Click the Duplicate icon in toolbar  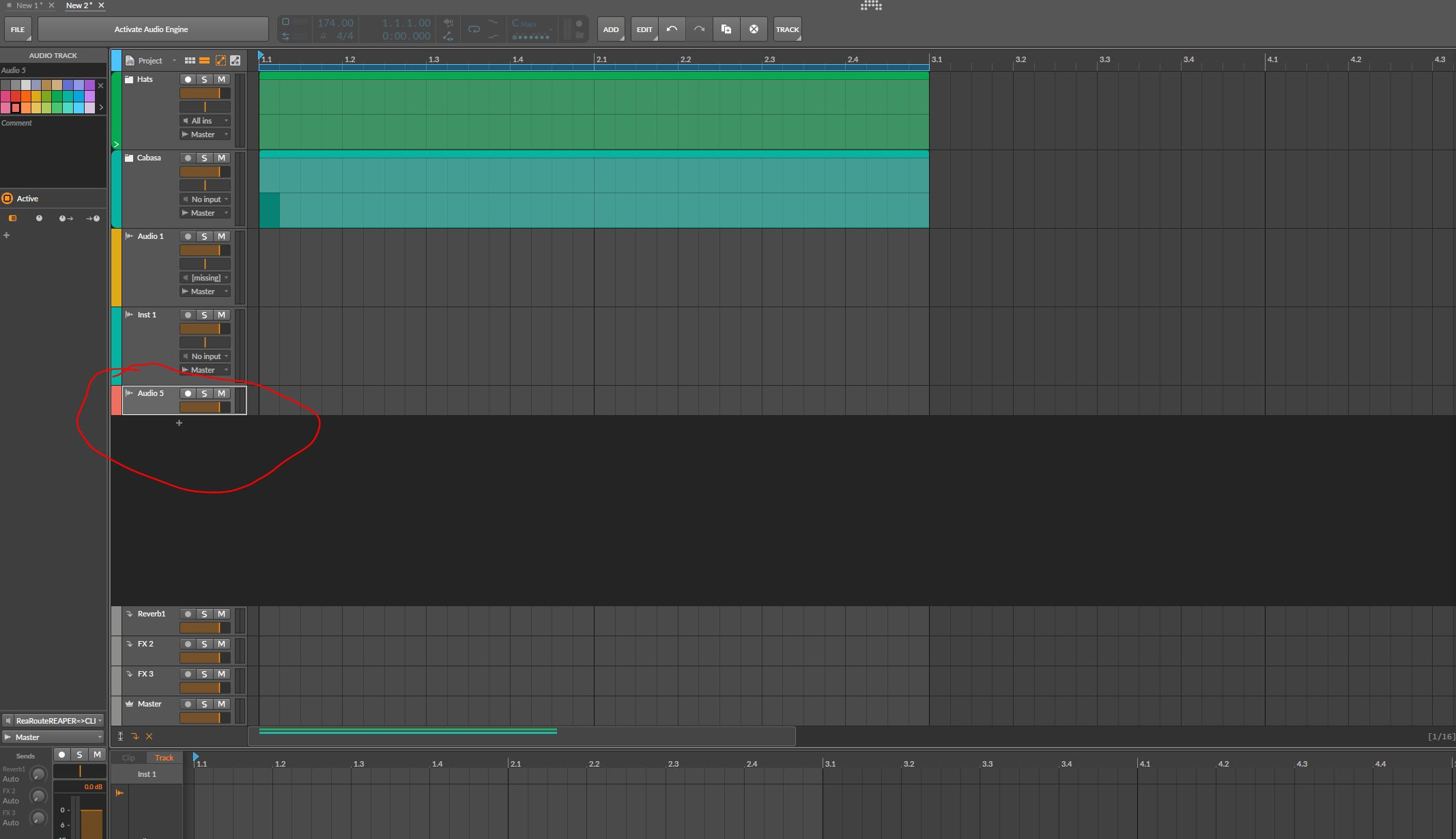click(x=726, y=29)
